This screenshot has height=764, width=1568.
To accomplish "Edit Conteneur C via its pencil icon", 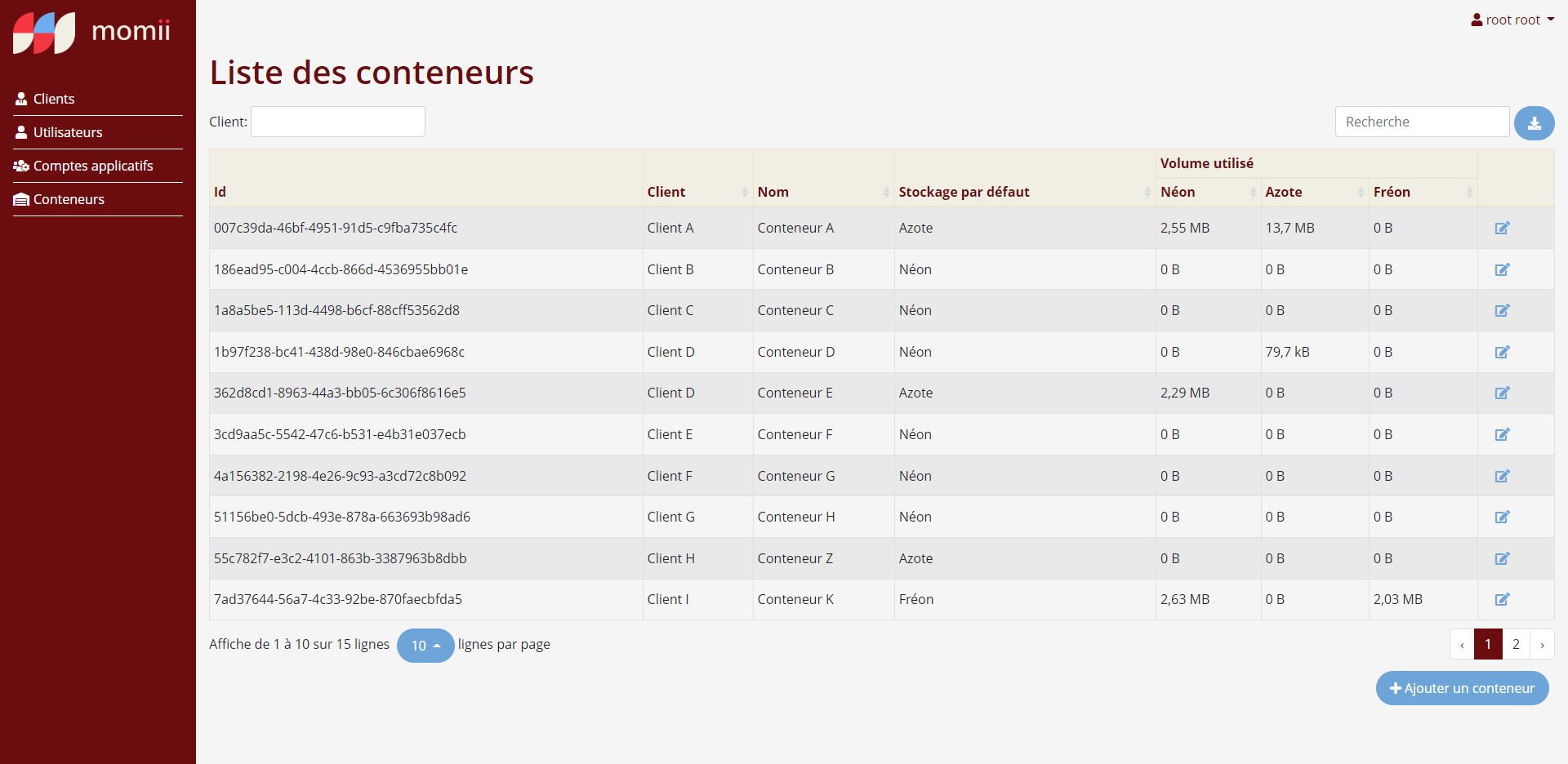I will coord(1502,310).
